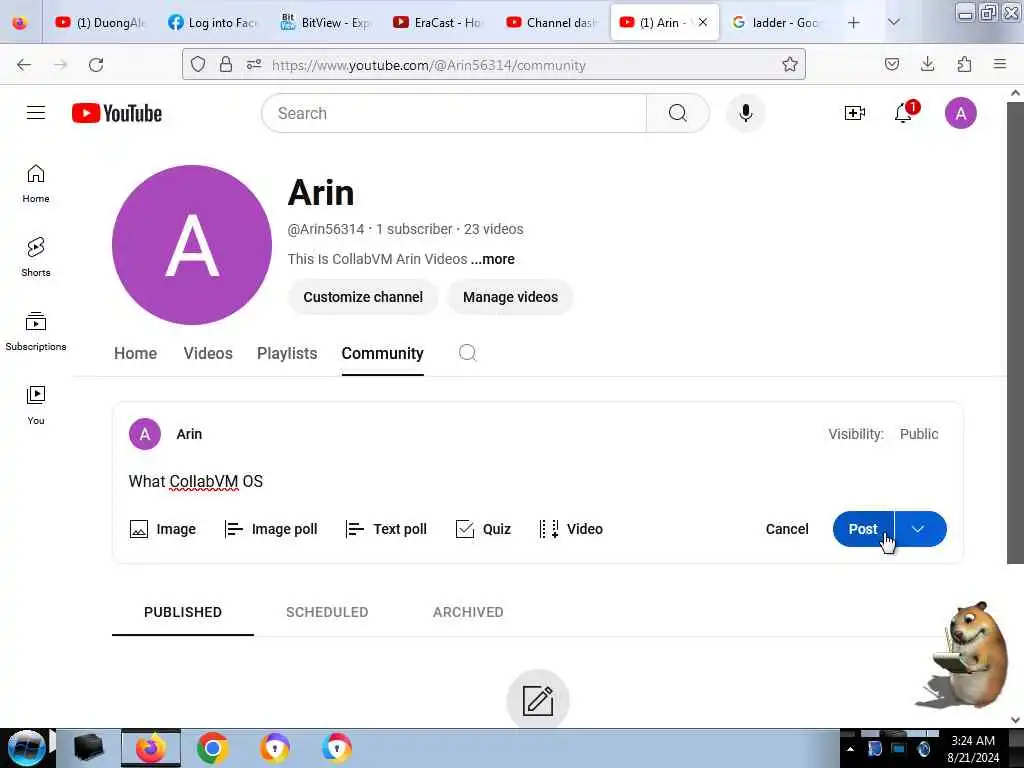Click the post text 'What CollabVM OS'
Image resolution: width=1024 pixels, height=768 pixels.
coord(196,481)
